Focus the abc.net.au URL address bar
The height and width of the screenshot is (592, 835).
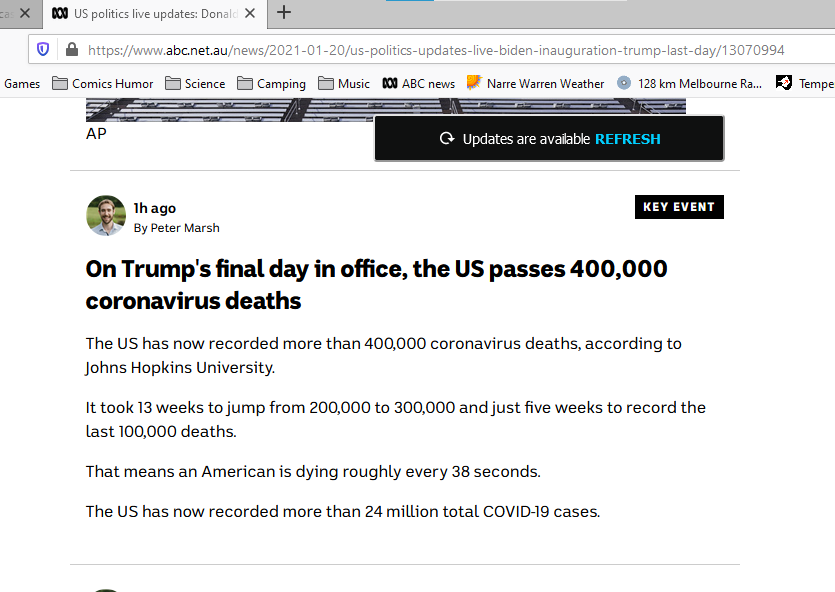pos(436,50)
